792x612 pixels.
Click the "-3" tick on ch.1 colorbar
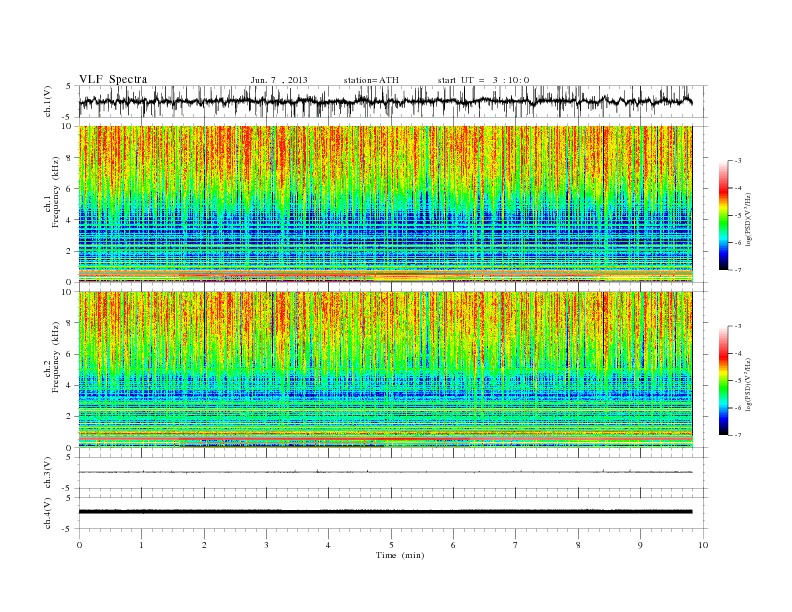737,161
